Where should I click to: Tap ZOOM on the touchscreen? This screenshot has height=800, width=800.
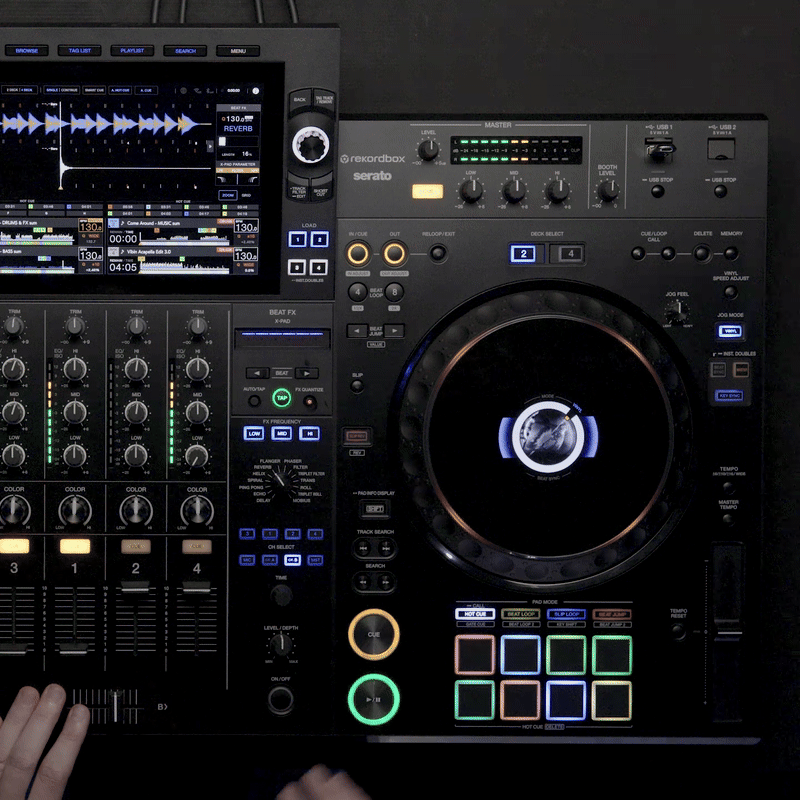click(228, 195)
